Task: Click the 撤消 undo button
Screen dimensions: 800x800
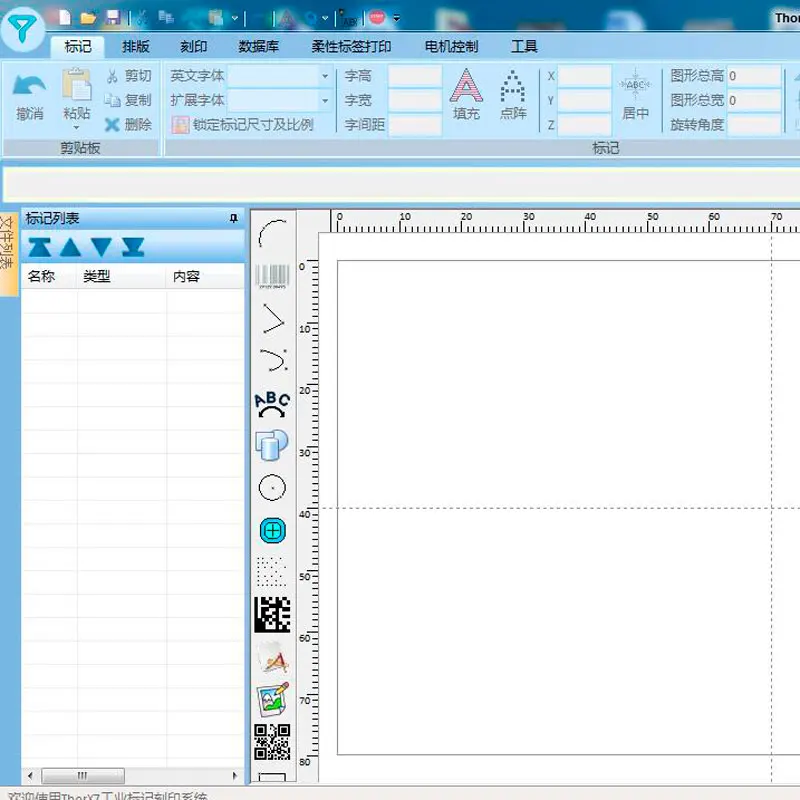Action: 29,97
